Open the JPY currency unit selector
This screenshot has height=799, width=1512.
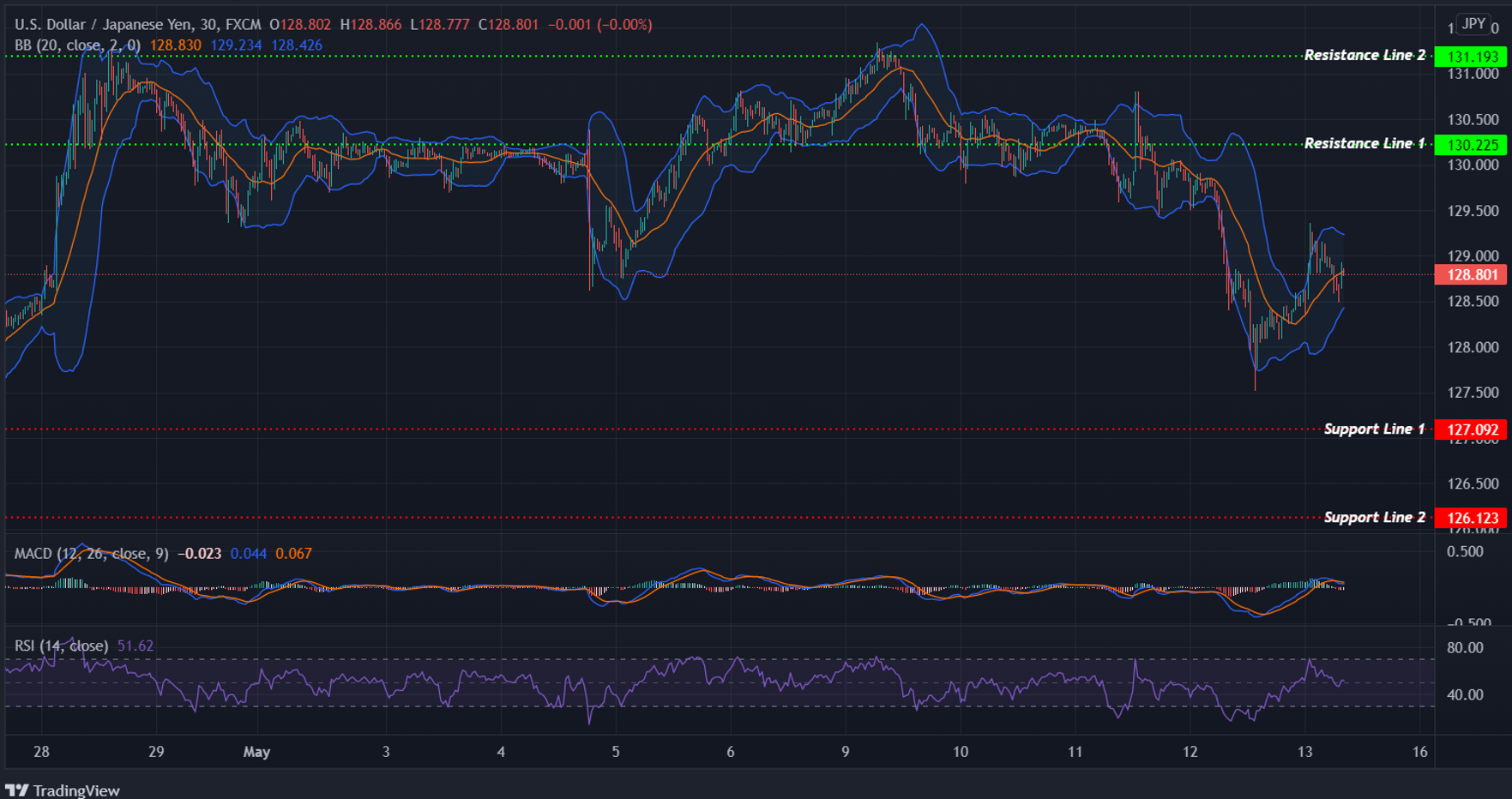coord(1473,24)
